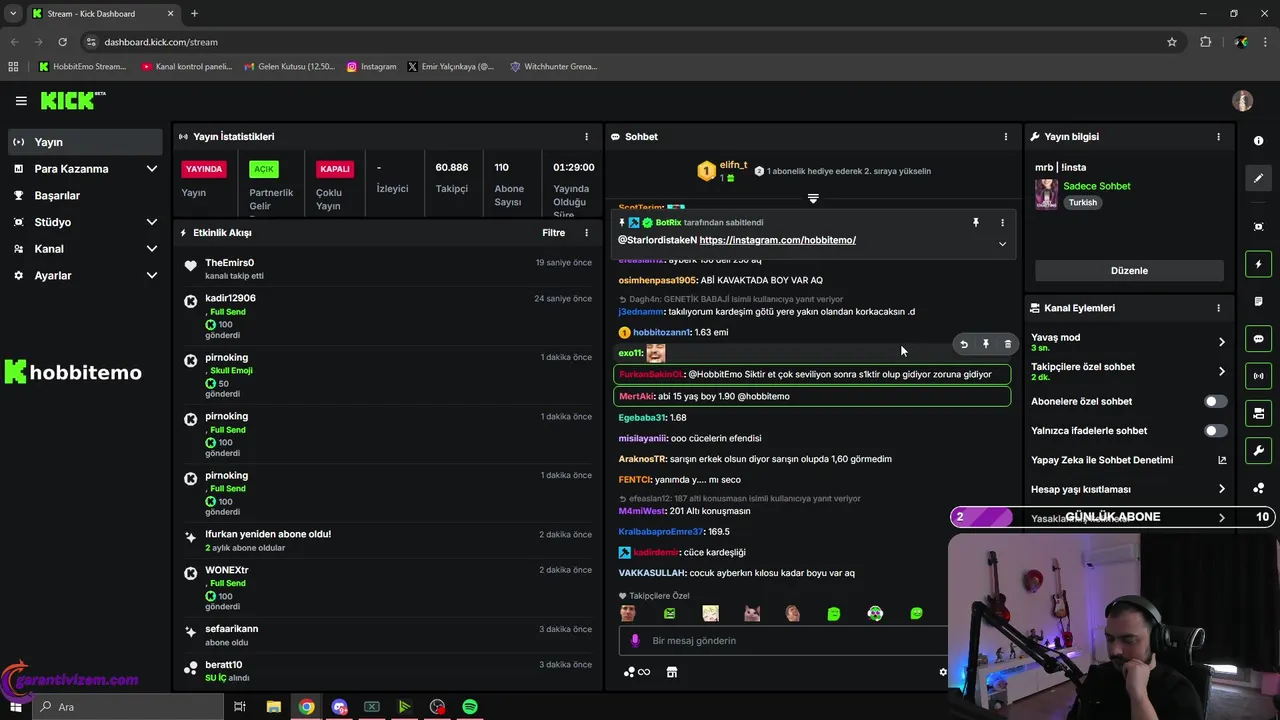Click the 60.886 Takipçi stat
Viewport: 1280px width, 720px height.
point(452,177)
